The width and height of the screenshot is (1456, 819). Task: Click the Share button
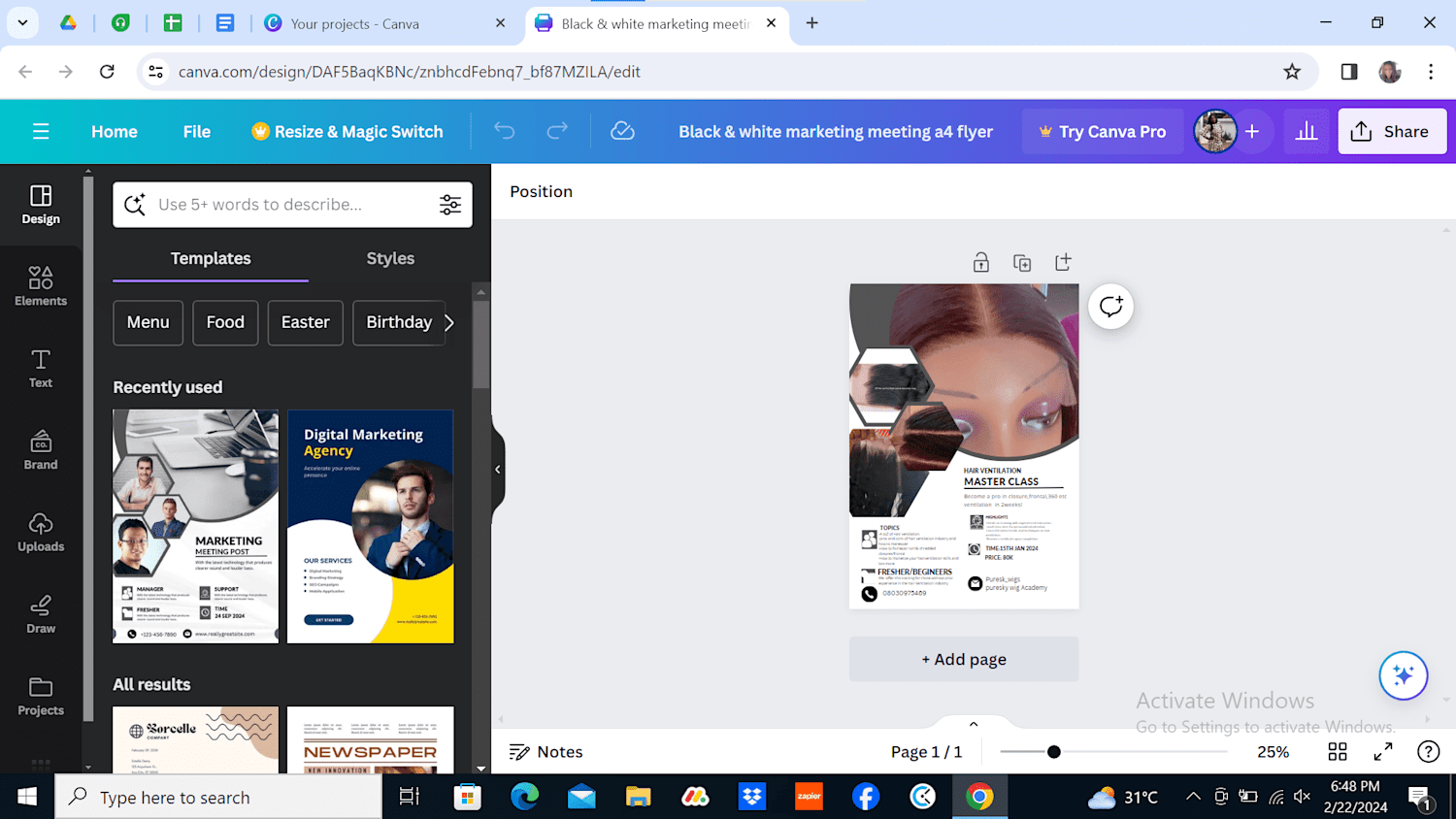(x=1392, y=131)
